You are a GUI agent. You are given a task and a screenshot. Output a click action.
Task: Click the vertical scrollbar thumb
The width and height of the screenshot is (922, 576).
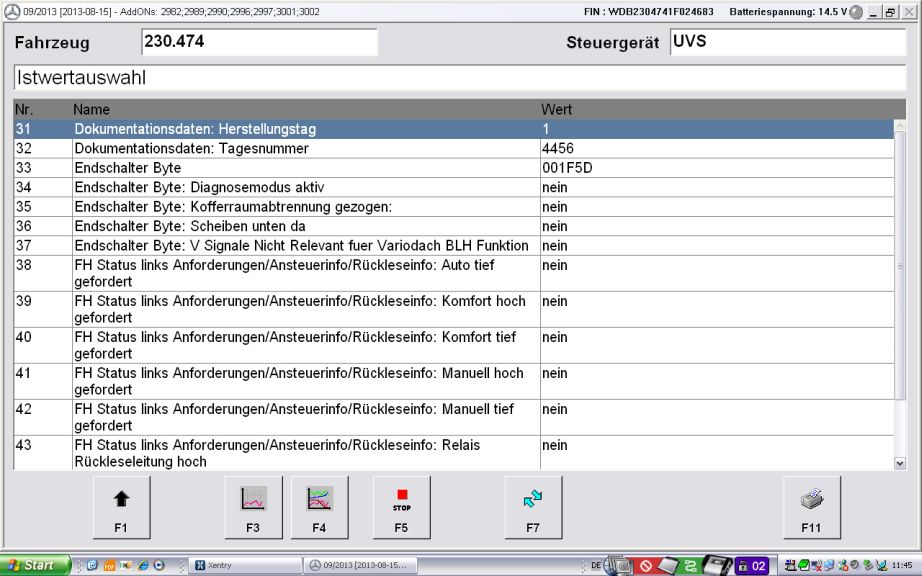(900, 266)
